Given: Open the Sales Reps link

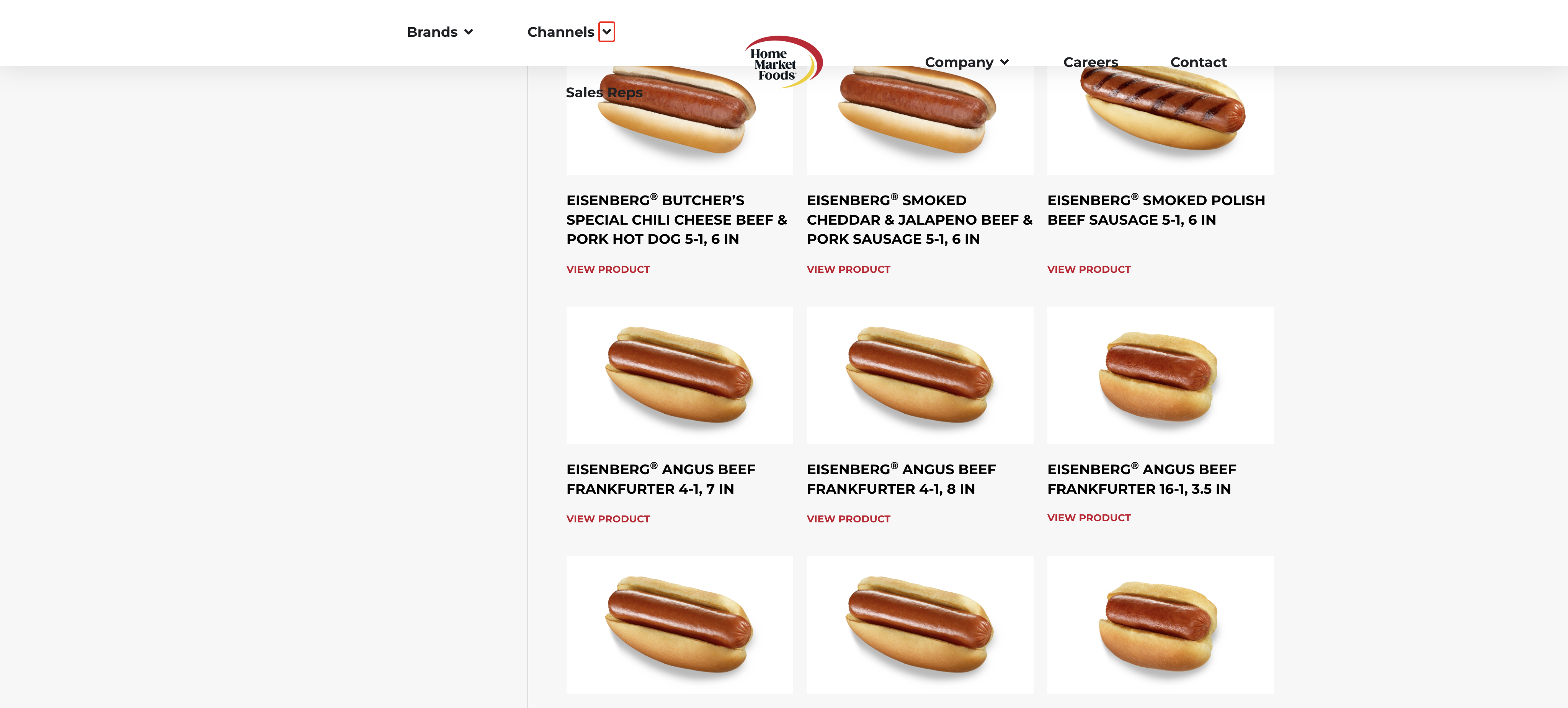Looking at the screenshot, I should pos(604,93).
